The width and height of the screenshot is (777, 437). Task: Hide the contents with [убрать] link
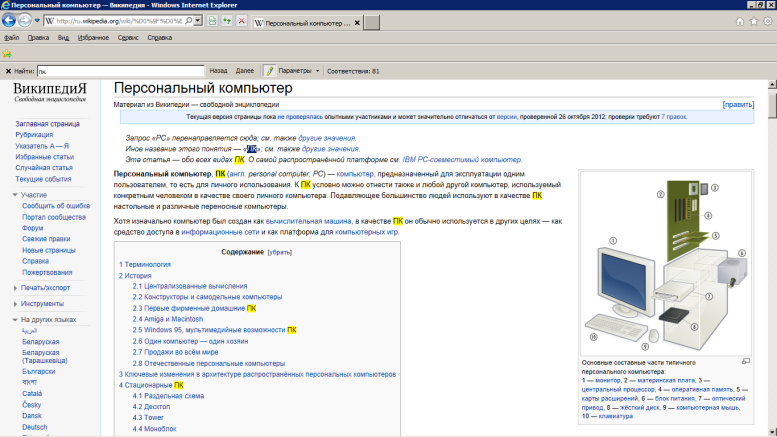[x=279, y=252]
